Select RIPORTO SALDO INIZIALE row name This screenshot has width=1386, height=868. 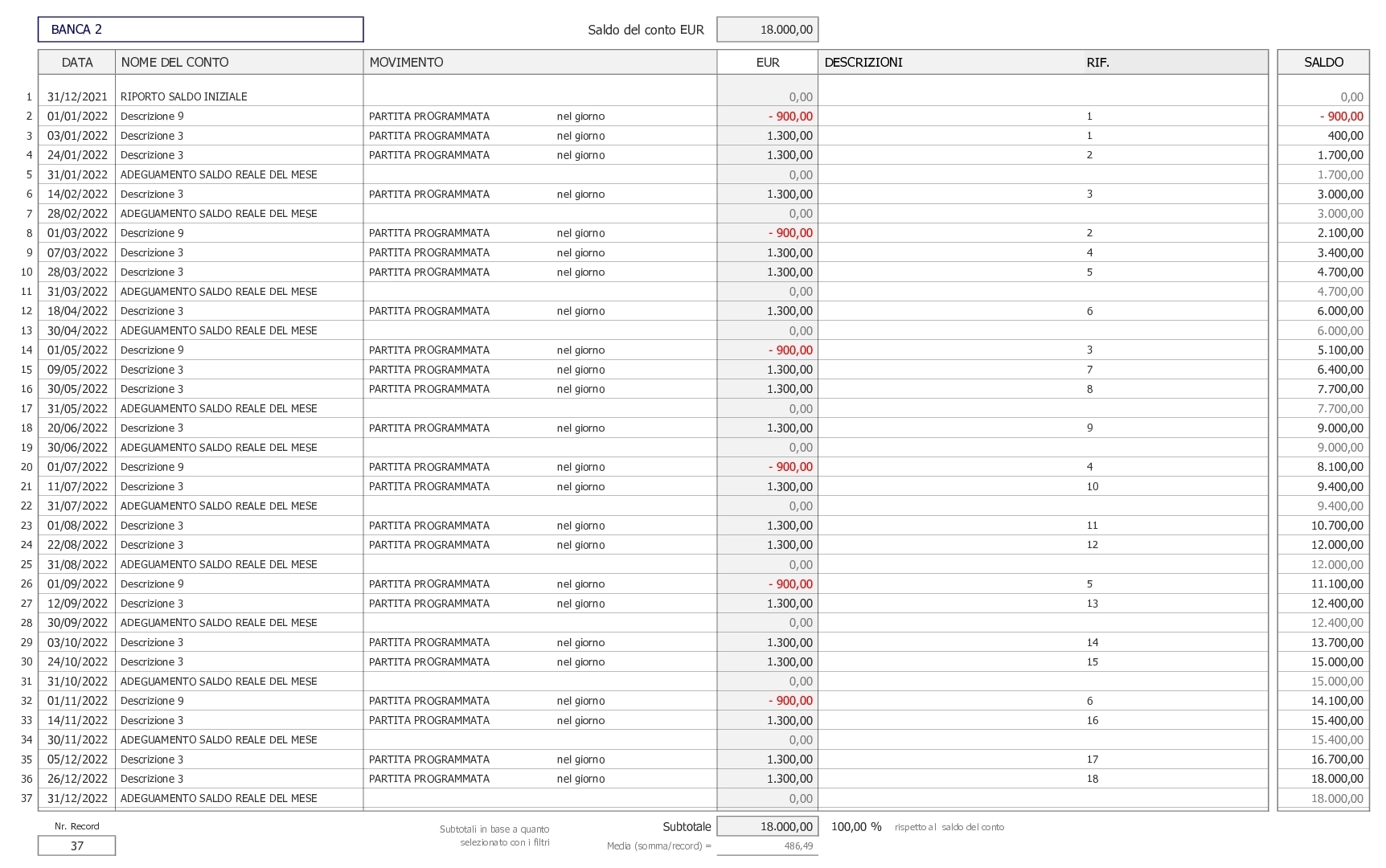tap(184, 96)
